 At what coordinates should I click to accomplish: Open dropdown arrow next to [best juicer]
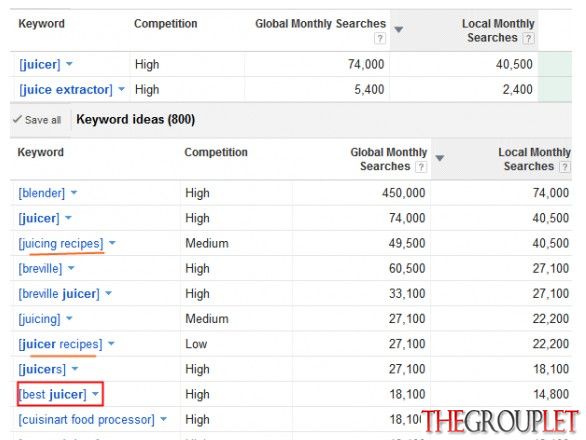96,394
